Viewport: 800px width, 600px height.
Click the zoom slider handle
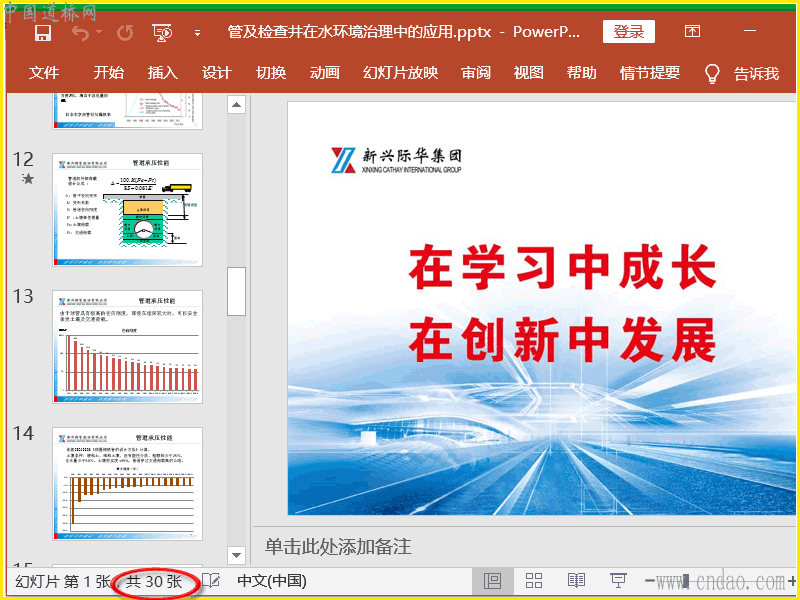coord(686,581)
